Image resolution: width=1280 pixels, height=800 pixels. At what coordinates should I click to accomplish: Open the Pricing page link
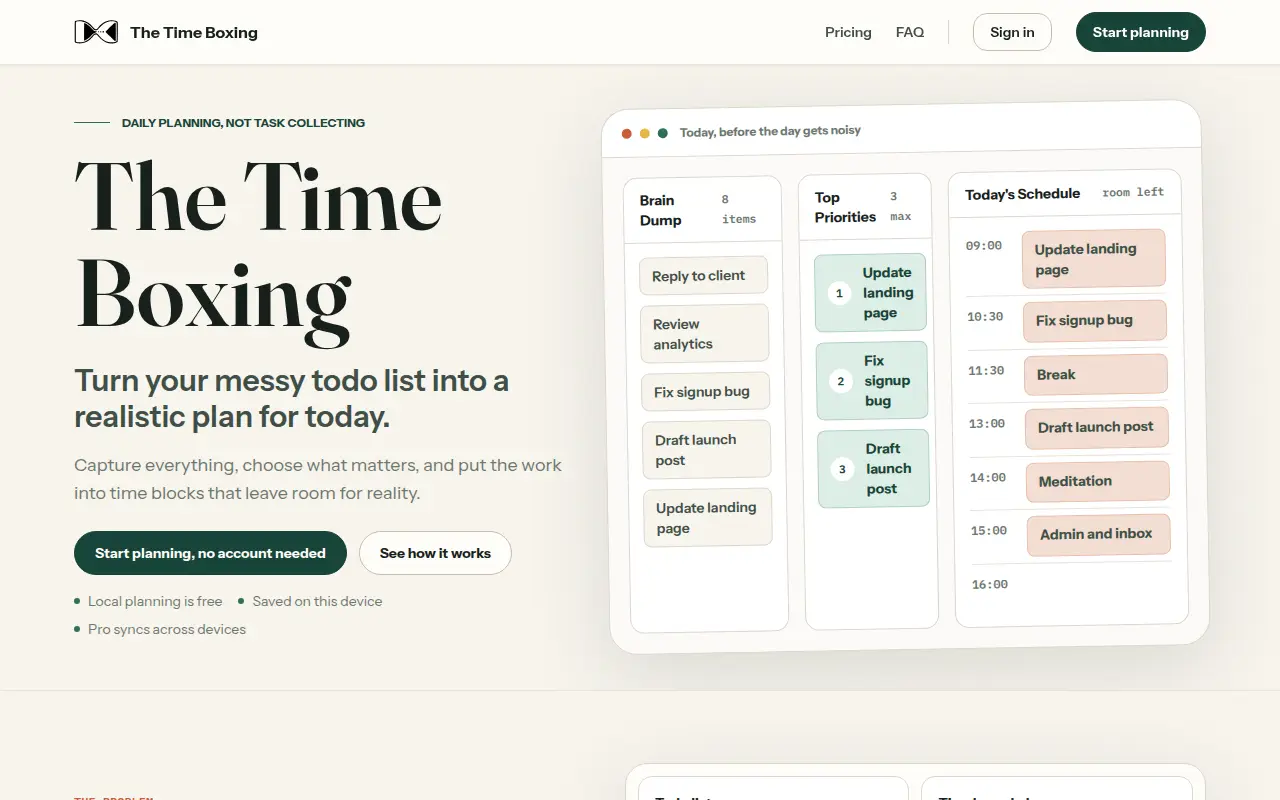[x=848, y=32]
